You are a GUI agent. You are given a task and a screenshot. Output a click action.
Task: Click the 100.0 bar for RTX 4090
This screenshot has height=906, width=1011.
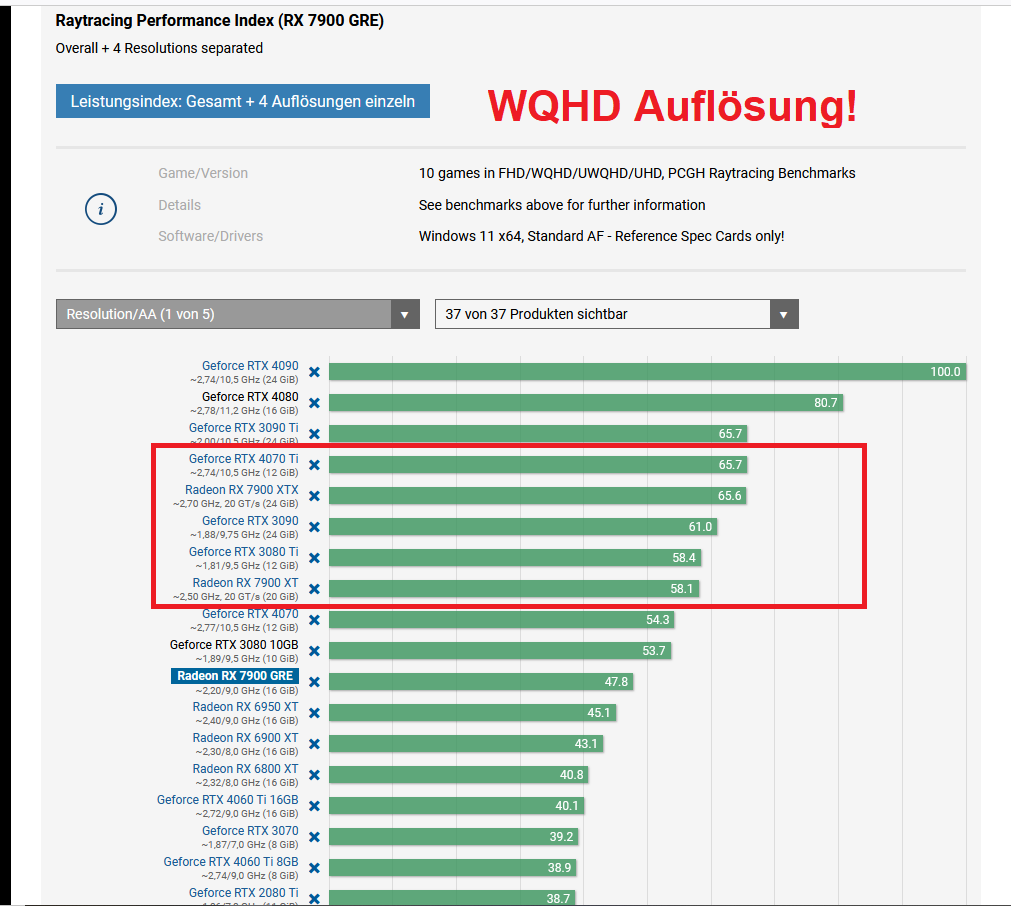tap(647, 371)
